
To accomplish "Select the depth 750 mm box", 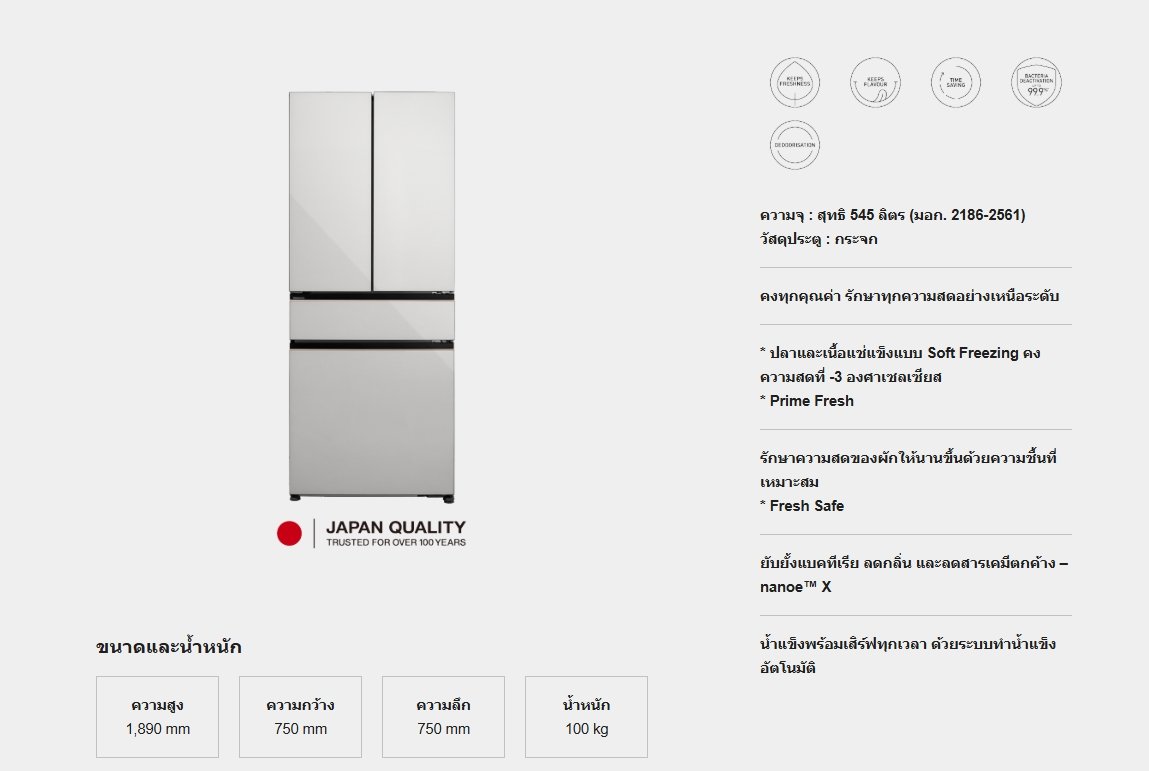I will pos(443,717).
